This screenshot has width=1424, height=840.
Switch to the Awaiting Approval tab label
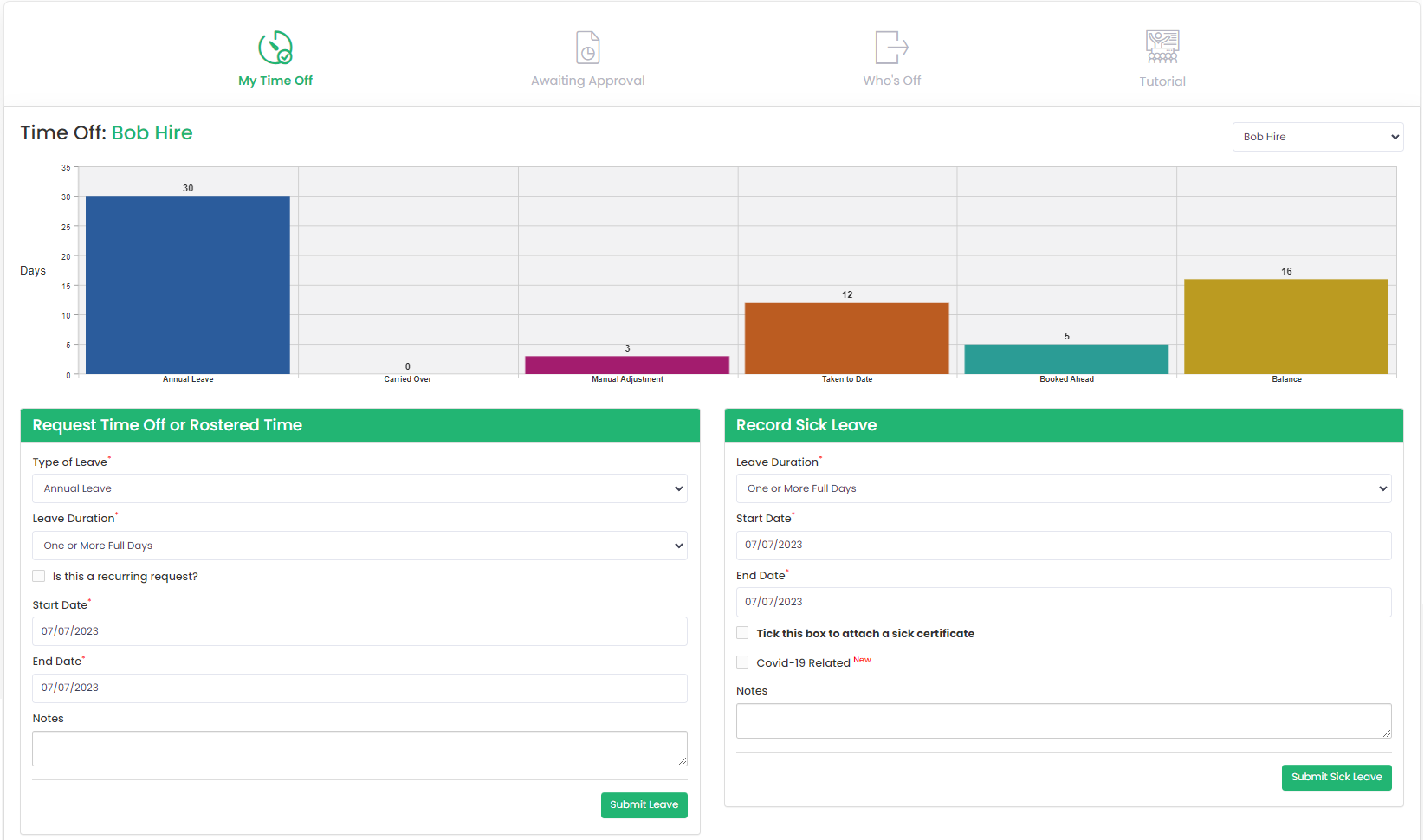587,81
